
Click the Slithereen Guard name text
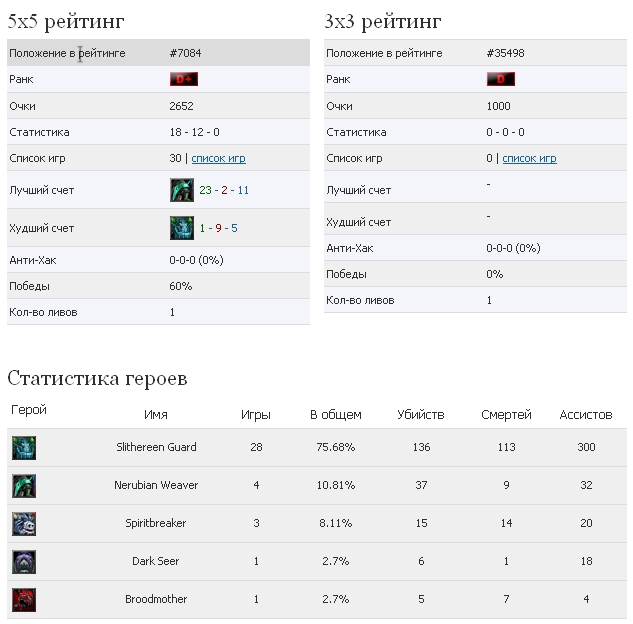156,447
